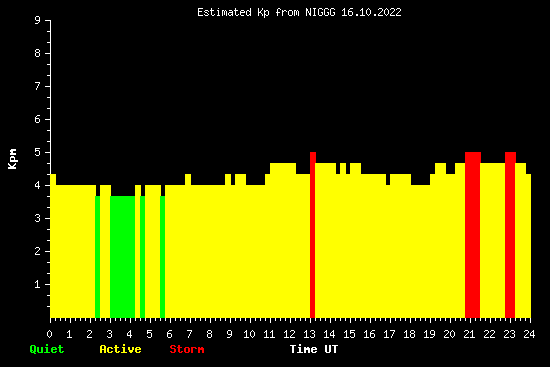
Task: Click the green Quiet legend label
Action: tap(47, 349)
